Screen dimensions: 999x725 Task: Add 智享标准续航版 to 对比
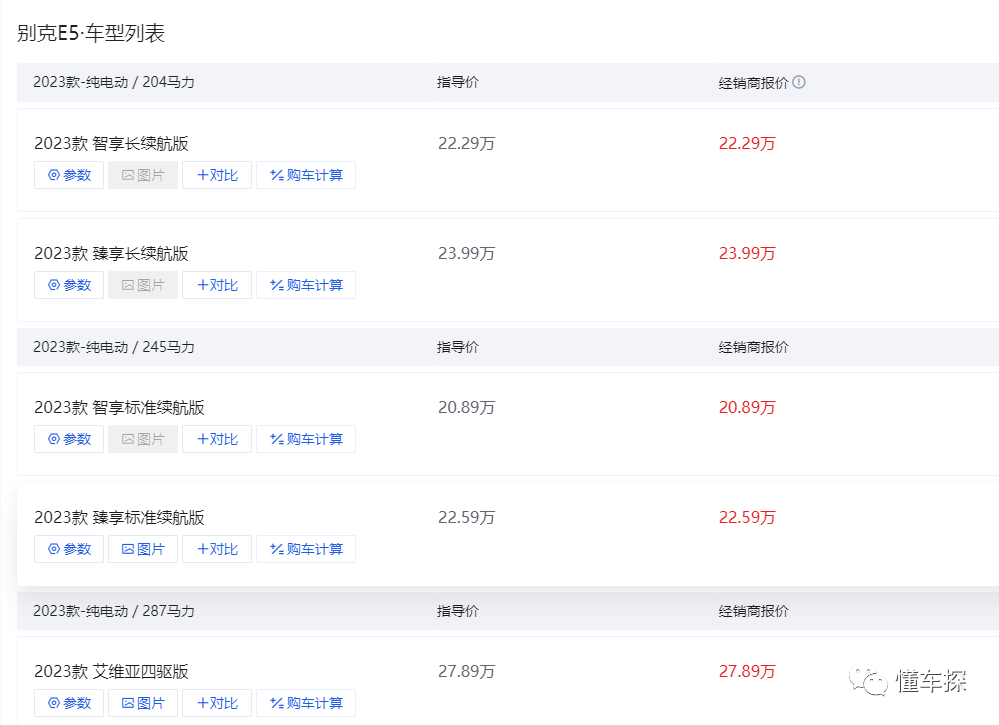[x=217, y=439]
